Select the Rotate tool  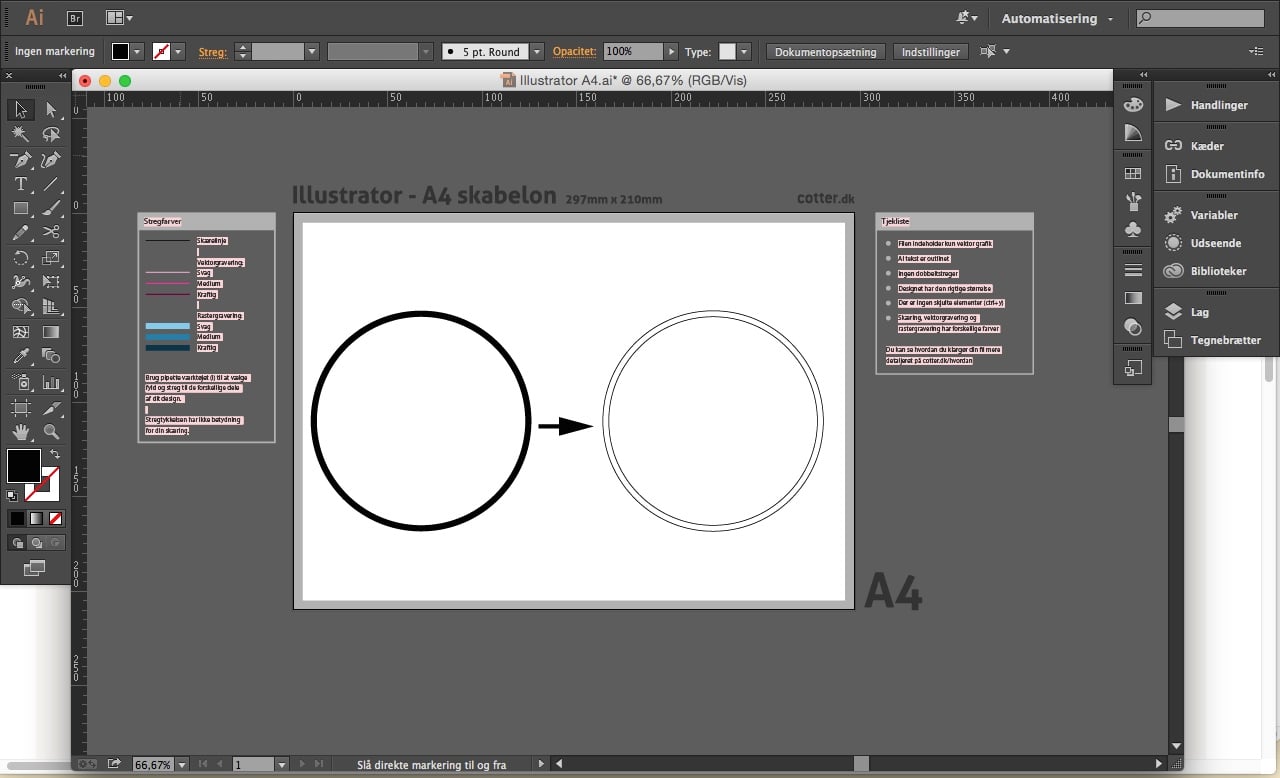point(20,258)
